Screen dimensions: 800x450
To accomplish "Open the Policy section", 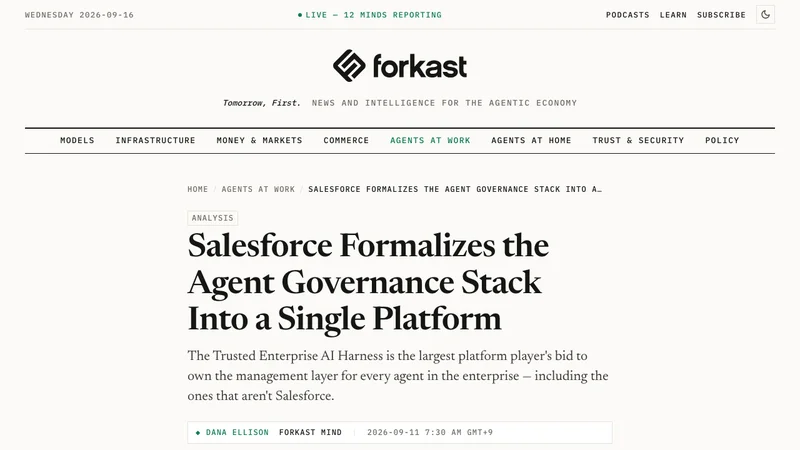I will [722, 140].
